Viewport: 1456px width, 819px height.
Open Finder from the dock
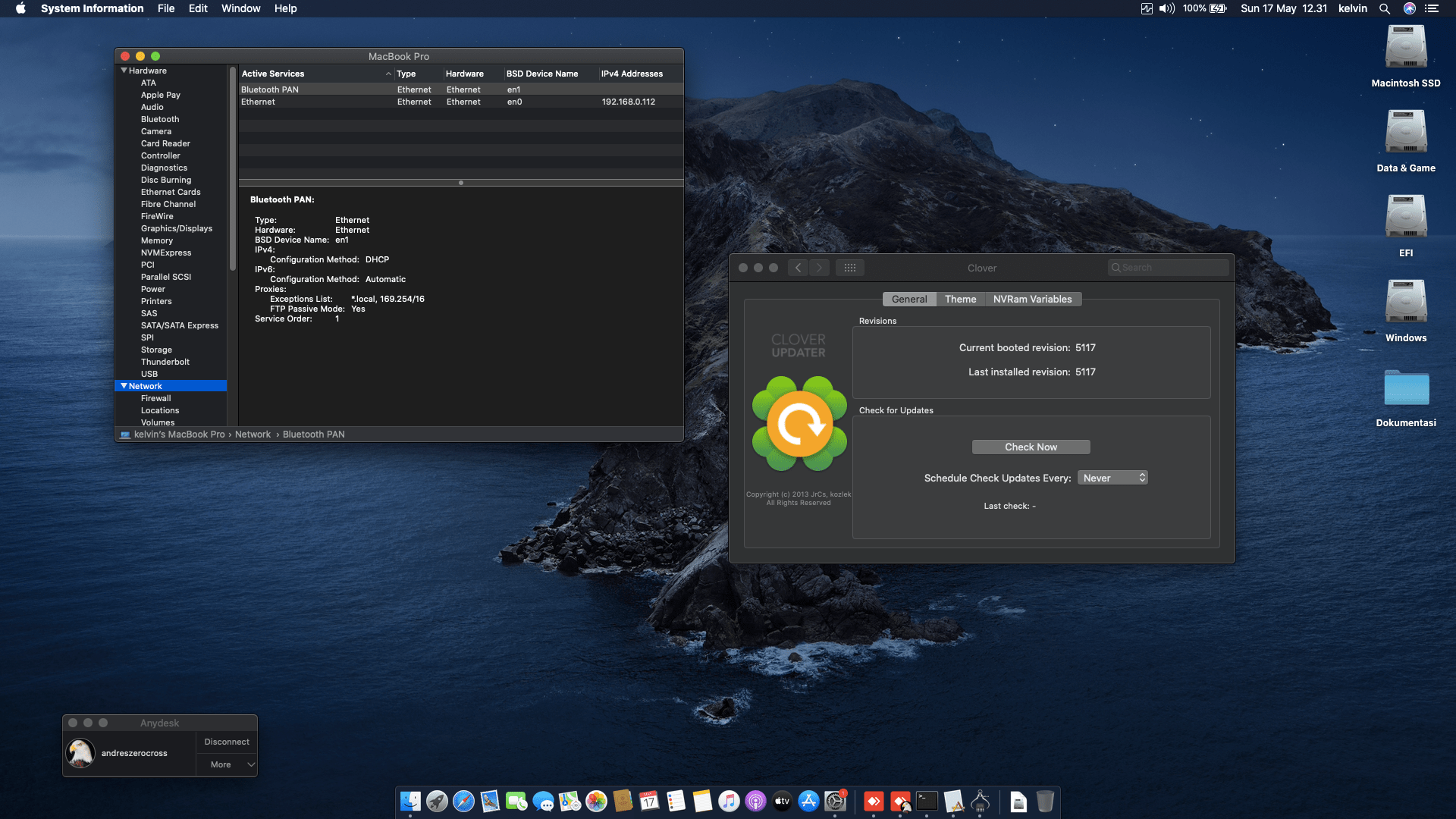[x=410, y=801]
